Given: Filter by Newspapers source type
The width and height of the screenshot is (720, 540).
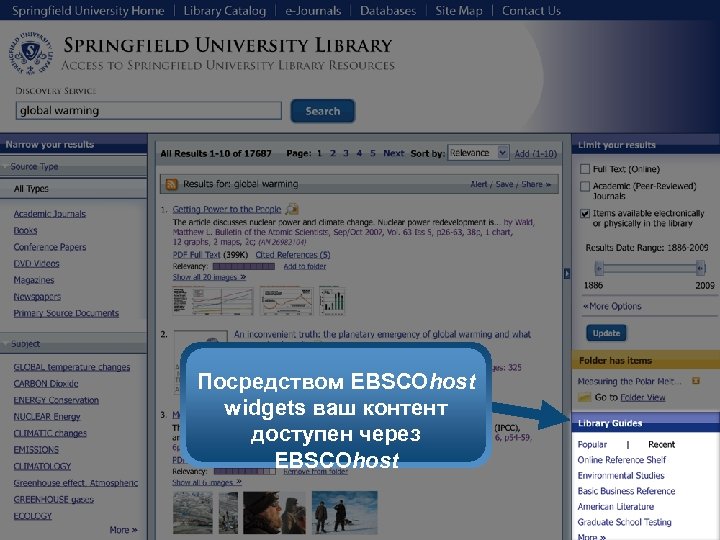Looking at the screenshot, I should click(x=37, y=297).
